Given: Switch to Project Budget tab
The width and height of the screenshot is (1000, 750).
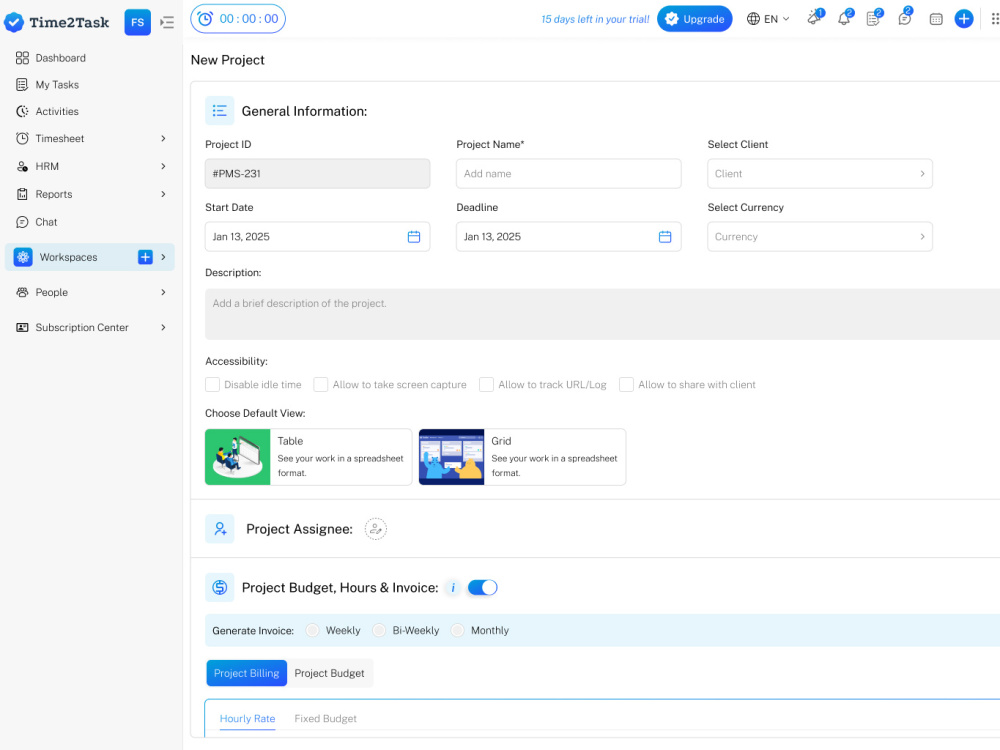Looking at the screenshot, I should (329, 673).
